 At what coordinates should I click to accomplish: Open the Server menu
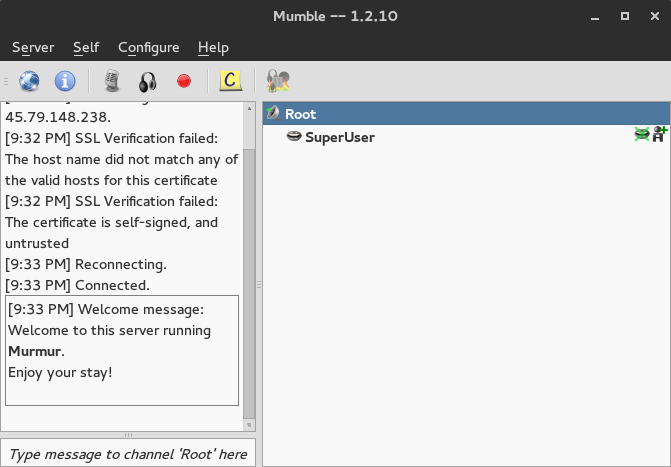(x=33, y=47)
